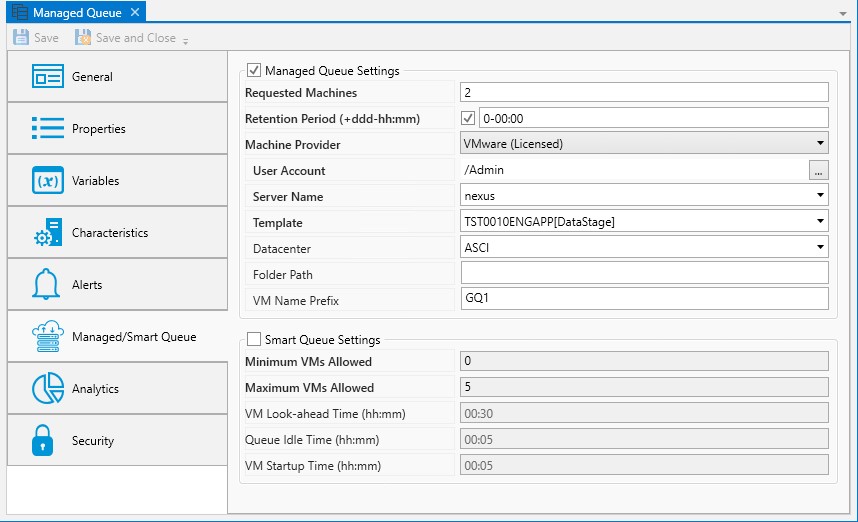Image resolution: width=858 pixels, height=522 pixels.
Task: Click the Folder Path label
Action: pos(282,275)
